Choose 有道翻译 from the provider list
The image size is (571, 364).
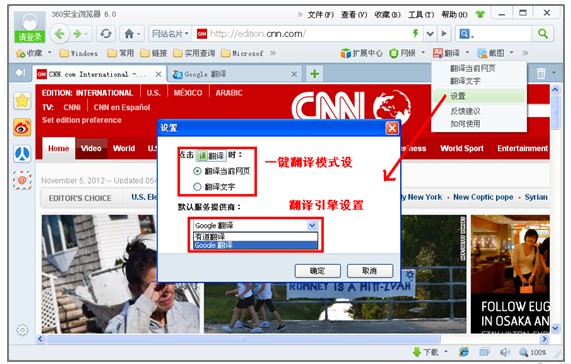(x=255, y=237)
